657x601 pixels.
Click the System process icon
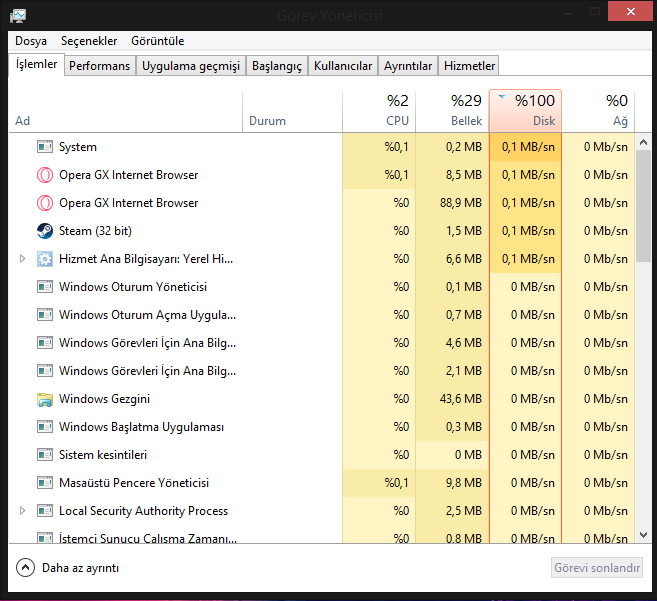[45, 147]
